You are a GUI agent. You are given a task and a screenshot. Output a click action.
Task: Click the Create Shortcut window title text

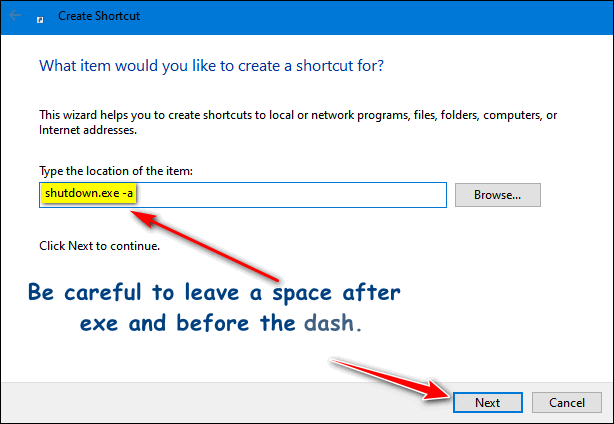(99, 16)
